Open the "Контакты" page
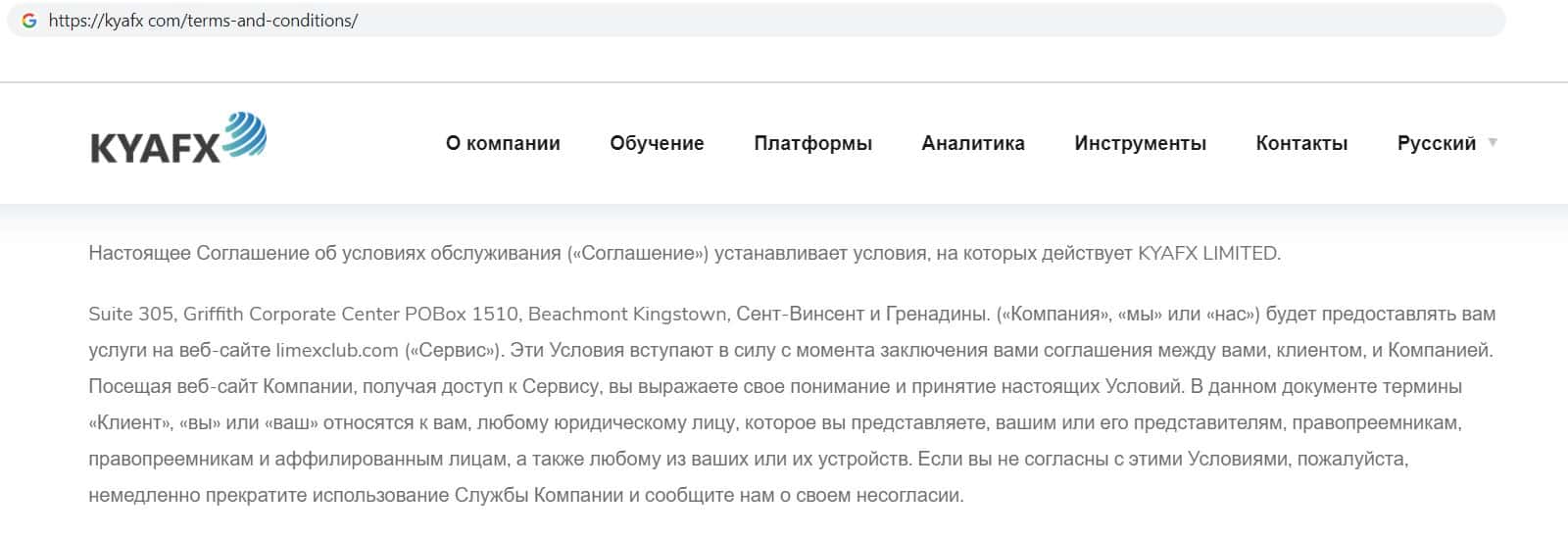The width and height of the screenshot is (1568, 538). [x=1301, y=143]
